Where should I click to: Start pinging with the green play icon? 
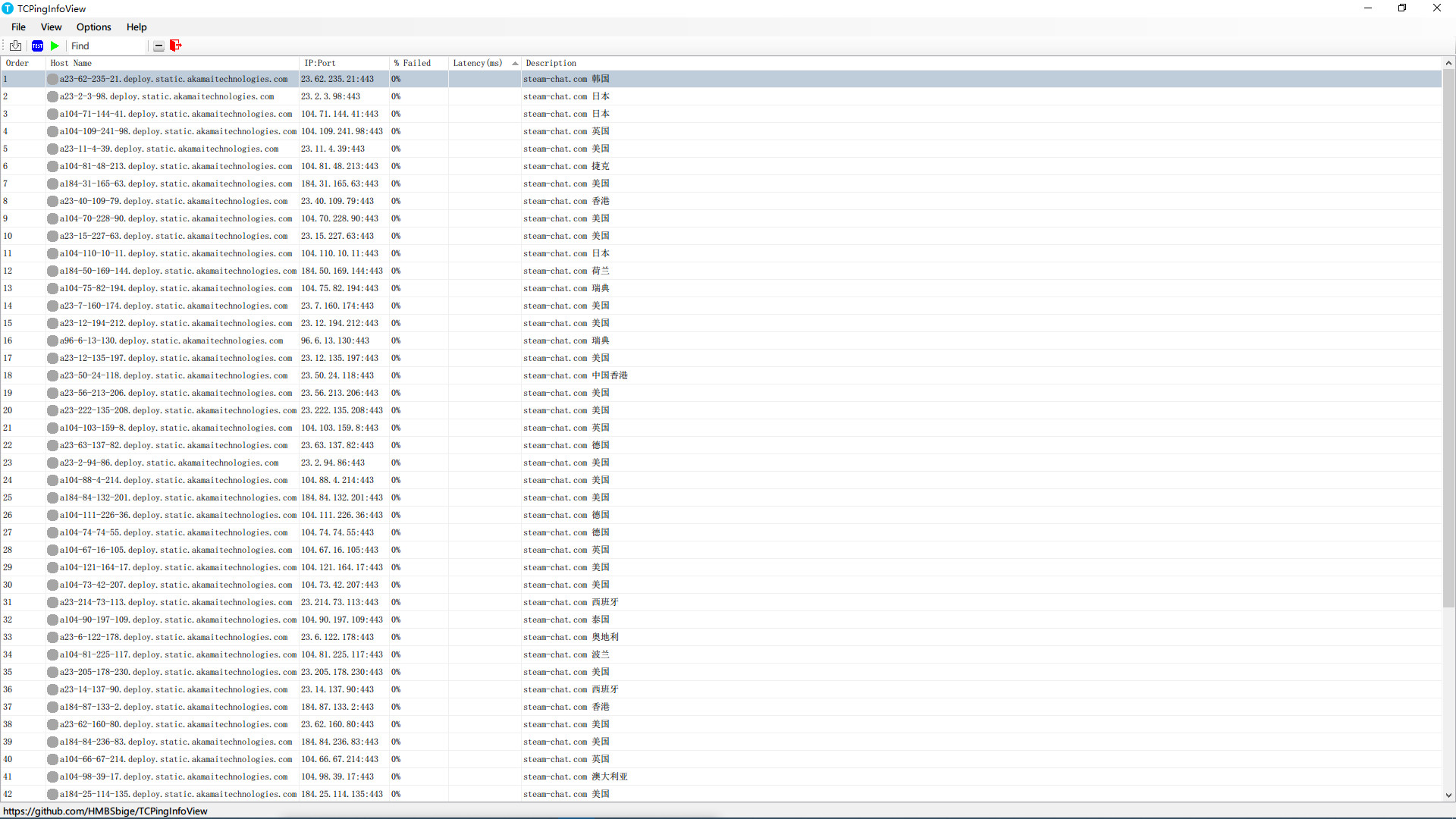54,45
